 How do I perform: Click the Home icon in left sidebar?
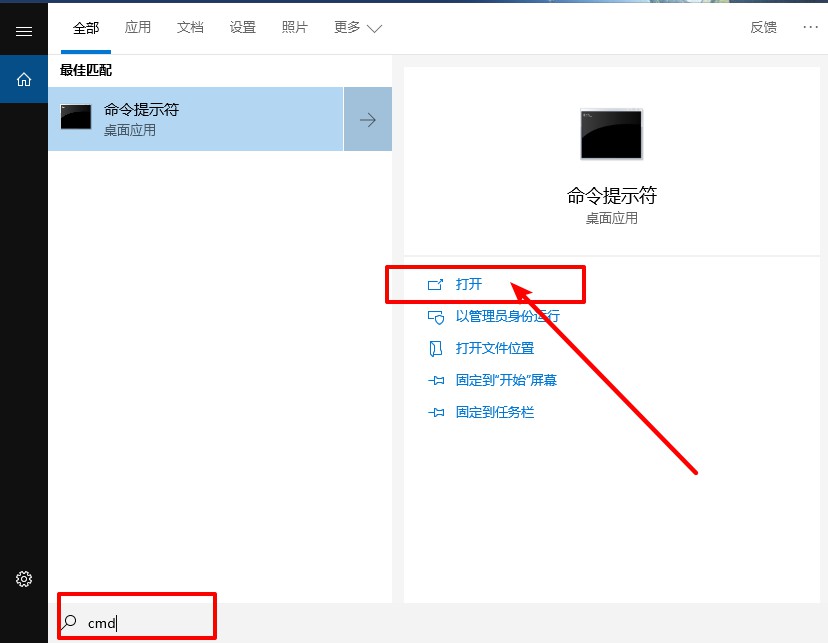[x=24, y=79]
